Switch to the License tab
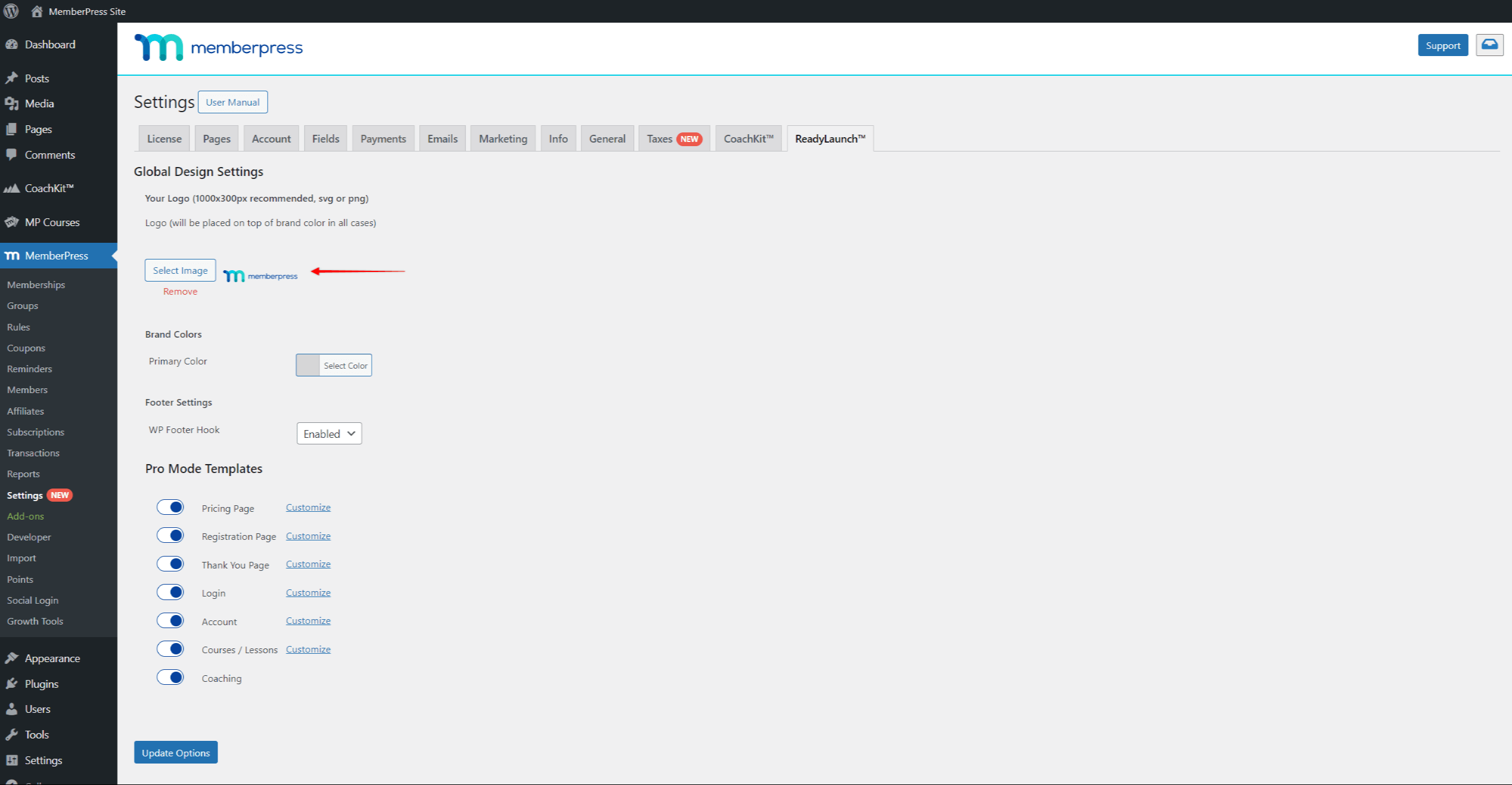1512x785 pixels. coord(164,138)
